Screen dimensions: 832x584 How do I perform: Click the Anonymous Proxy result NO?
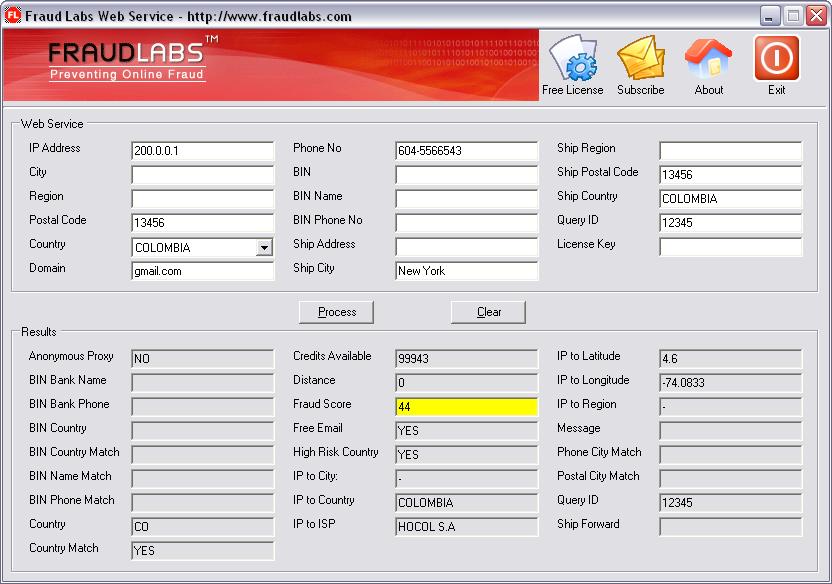pos(202,359)
